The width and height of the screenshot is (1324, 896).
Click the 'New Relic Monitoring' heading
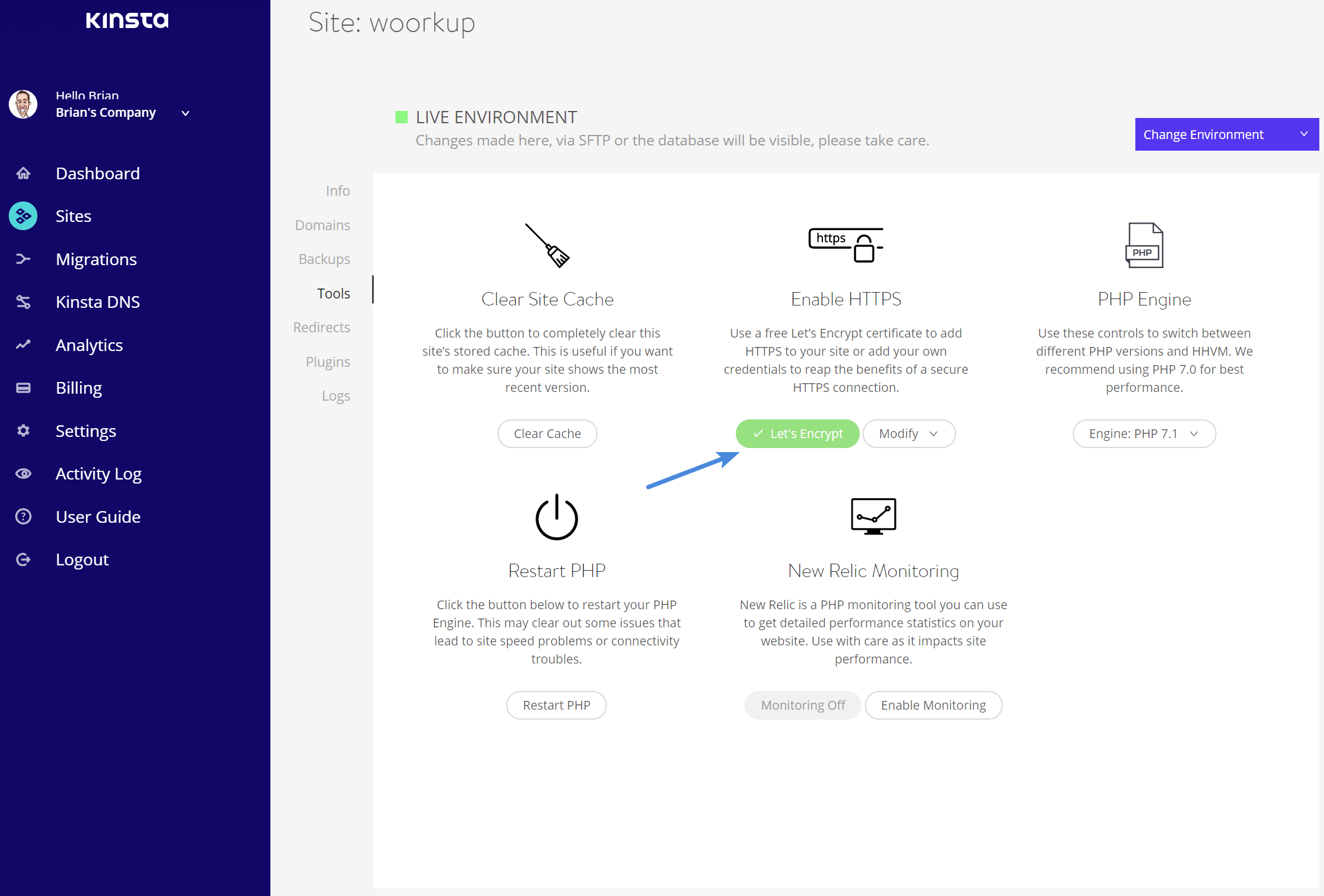click(x=873, y=571)
